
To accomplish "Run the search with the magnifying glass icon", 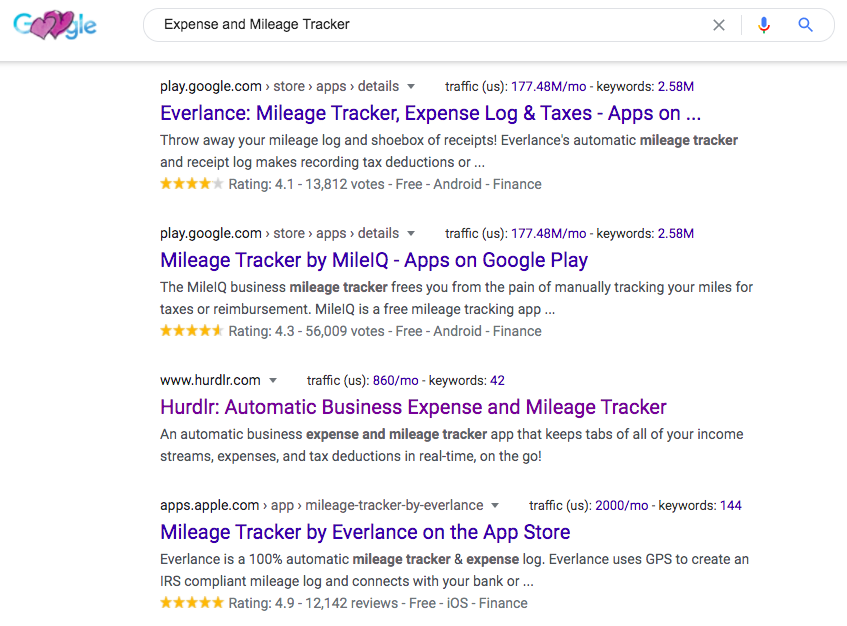I will click(805, 25).
